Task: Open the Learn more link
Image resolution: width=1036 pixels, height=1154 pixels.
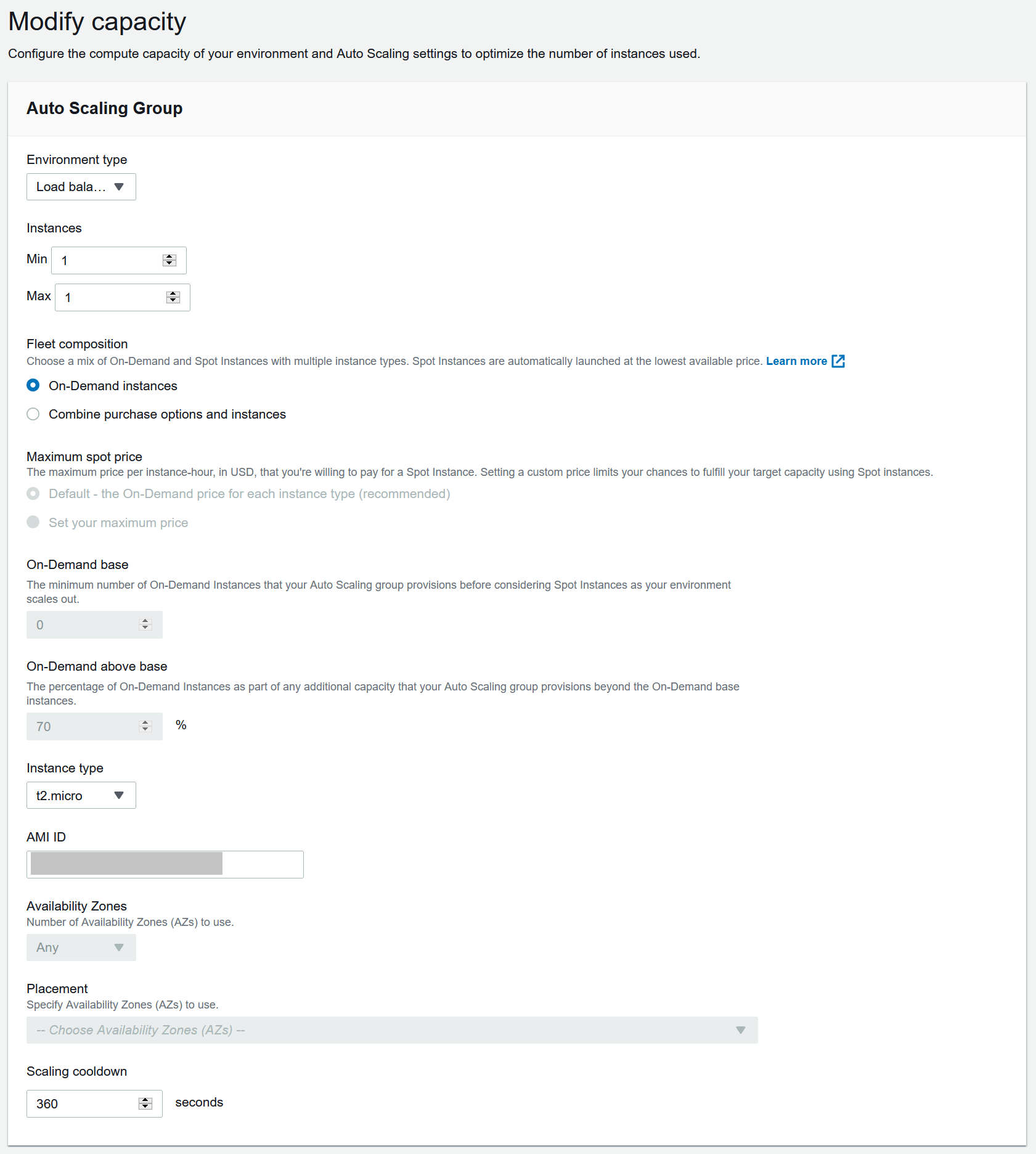Action: point(796,361)
